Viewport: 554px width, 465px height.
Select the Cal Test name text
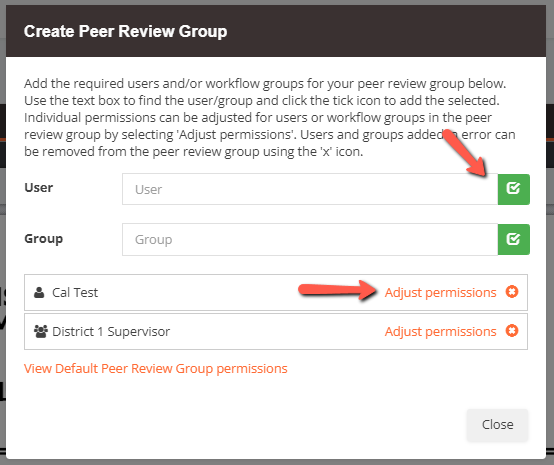tap(75, 293)
